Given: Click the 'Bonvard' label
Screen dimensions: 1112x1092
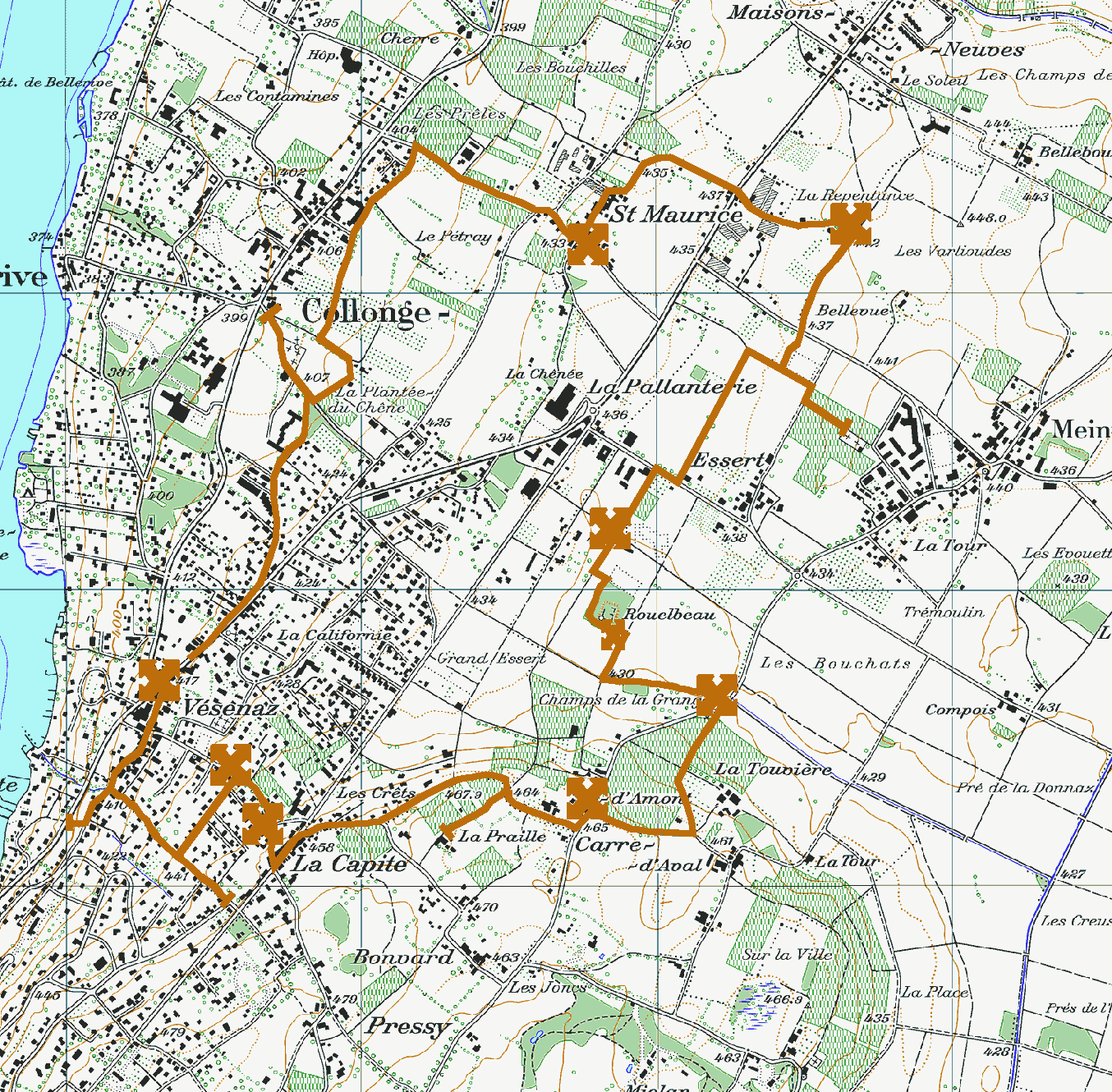Looking at the screenshot, I should pyautogui.click(x=403, y=957).
